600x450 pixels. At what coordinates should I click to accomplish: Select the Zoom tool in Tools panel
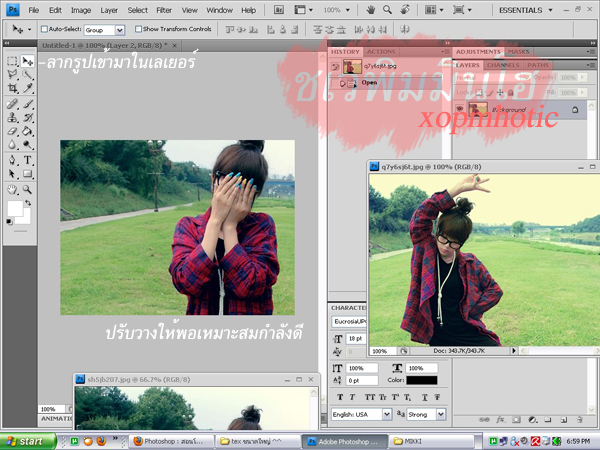[x=28, y=189]
